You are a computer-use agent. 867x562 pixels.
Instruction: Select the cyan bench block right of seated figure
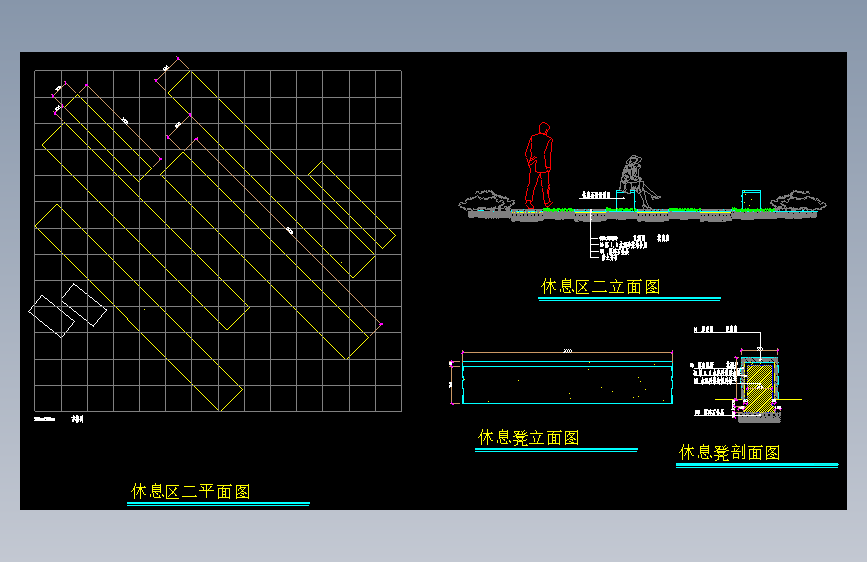click(751, 200)
